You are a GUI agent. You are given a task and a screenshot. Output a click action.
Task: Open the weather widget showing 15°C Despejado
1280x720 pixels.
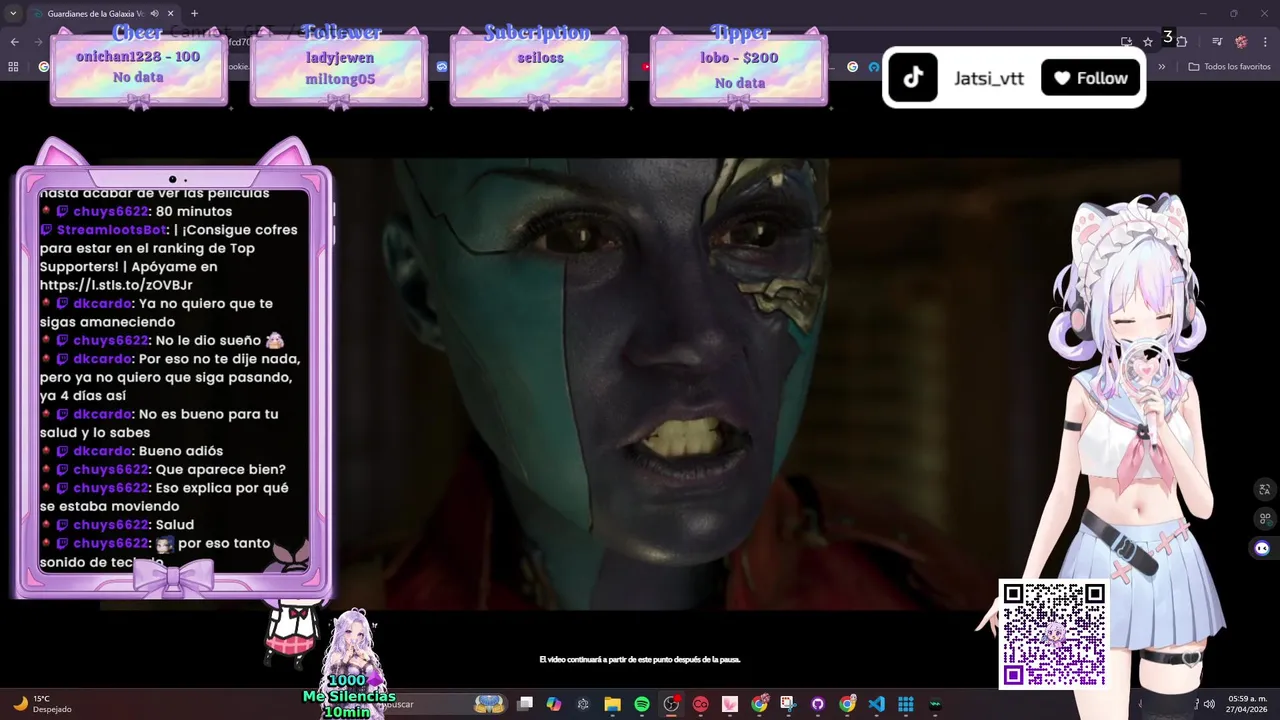click(x=42, y=704)
